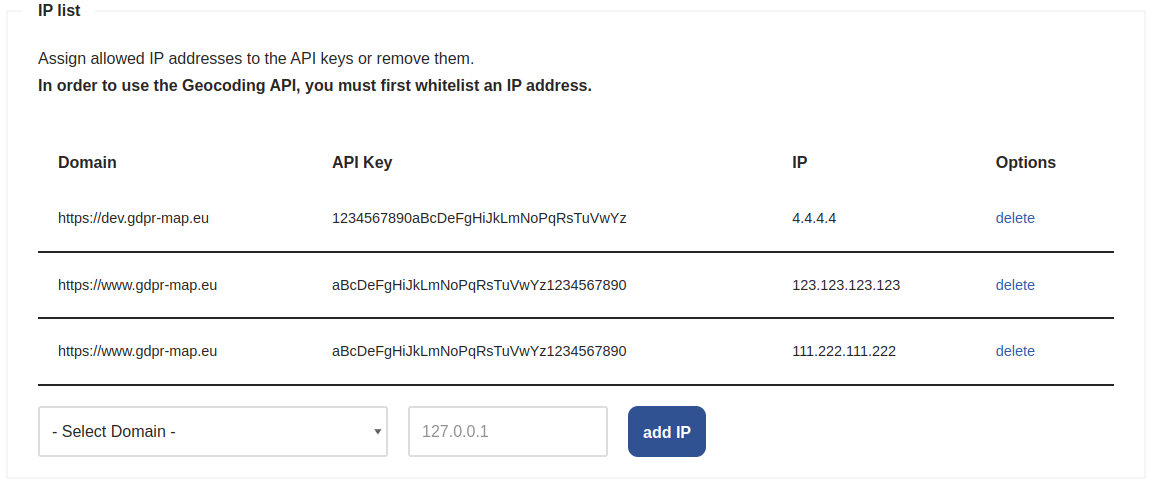Screen dimensions: 1157x489
Task: Click the 4.4.4.4 IP address cell
Action: click(814, 218)
